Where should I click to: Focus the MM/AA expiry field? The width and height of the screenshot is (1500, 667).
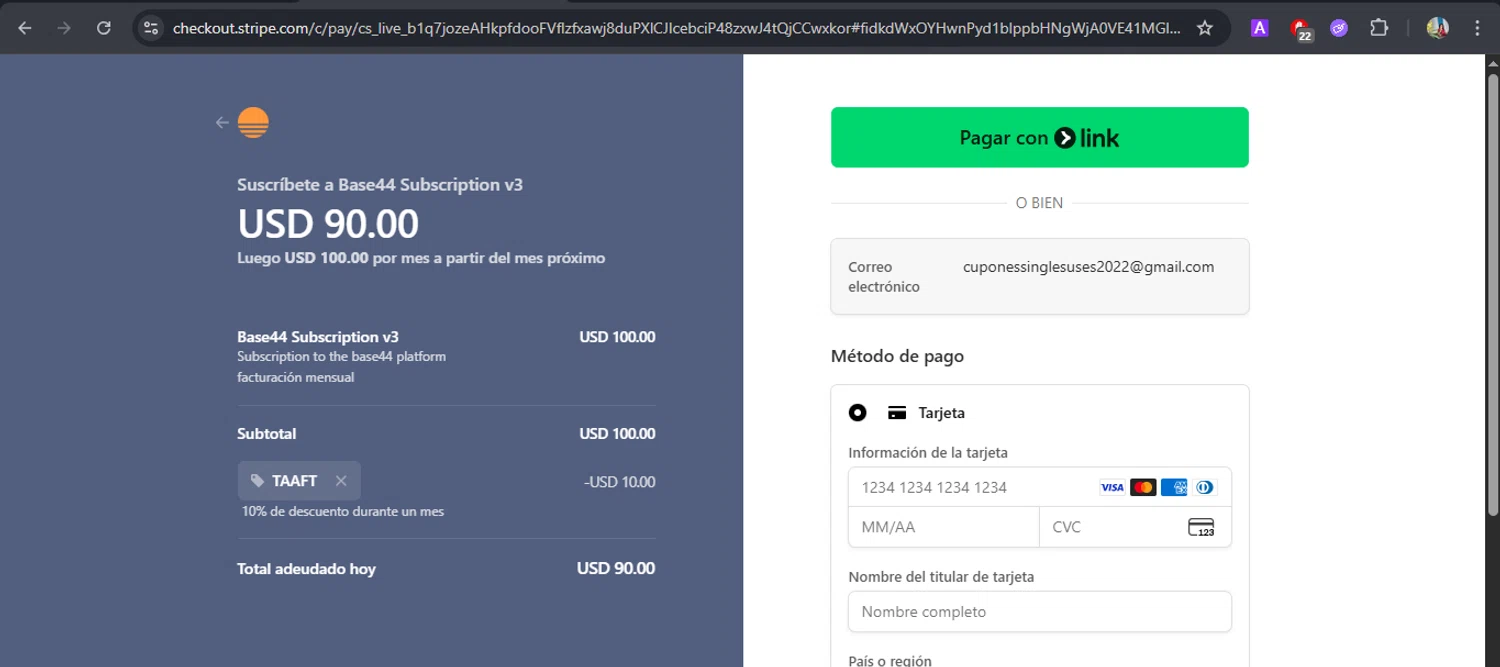944,527
